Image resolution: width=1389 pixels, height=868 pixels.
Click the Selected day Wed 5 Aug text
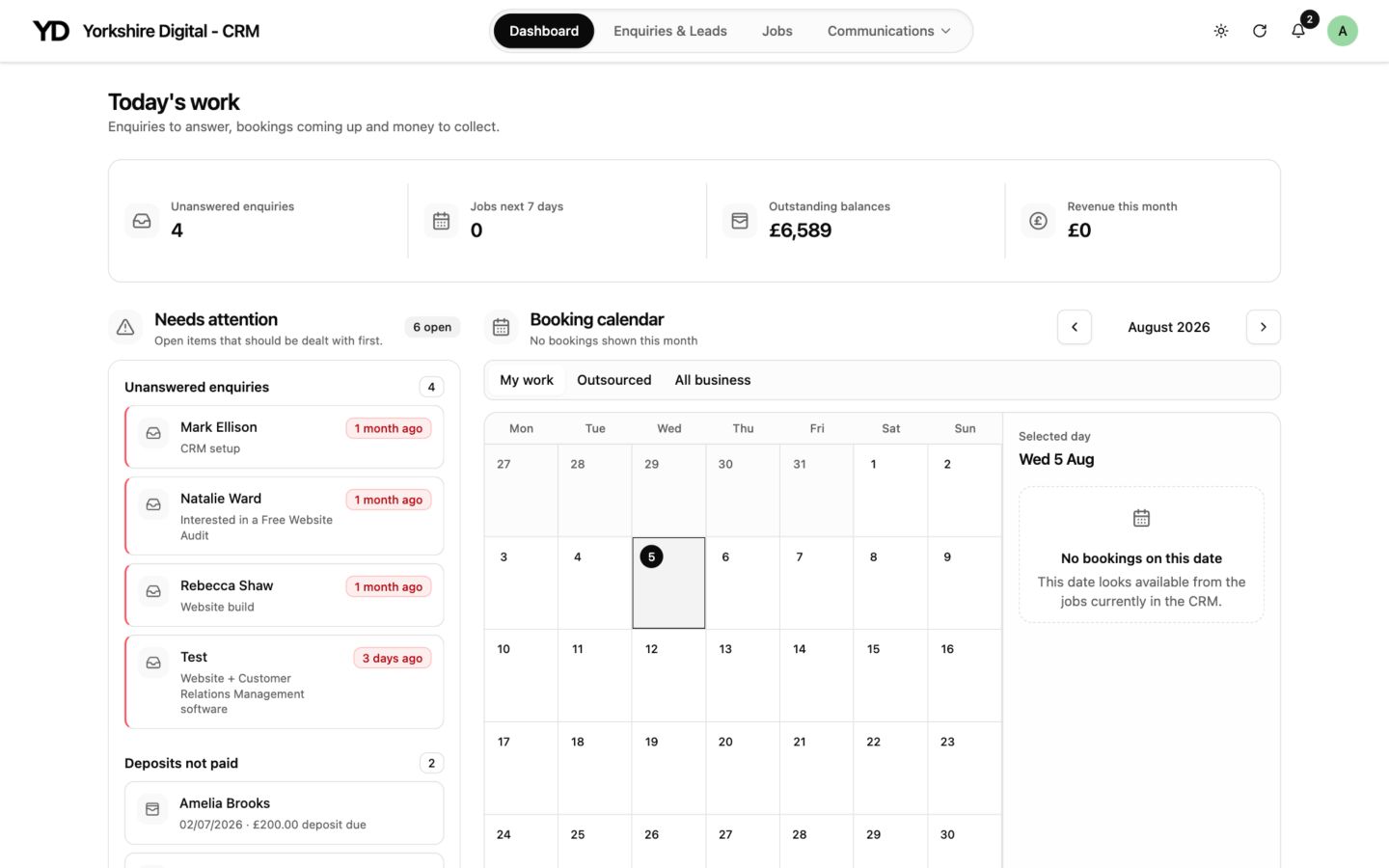[x=1056, y=459]
